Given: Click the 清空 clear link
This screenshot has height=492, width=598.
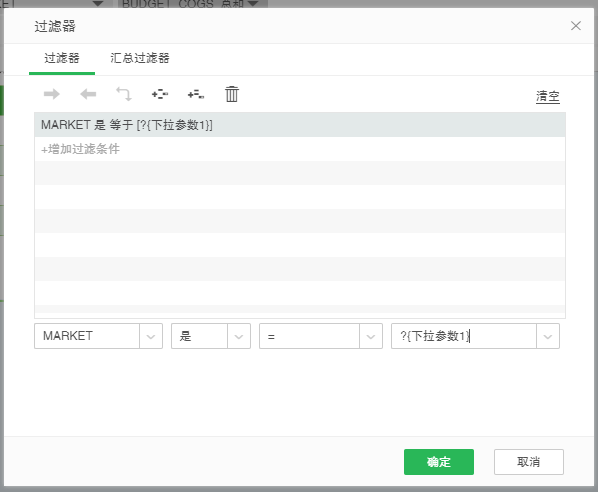Looking at the screenshot, I should coord(548,96).
